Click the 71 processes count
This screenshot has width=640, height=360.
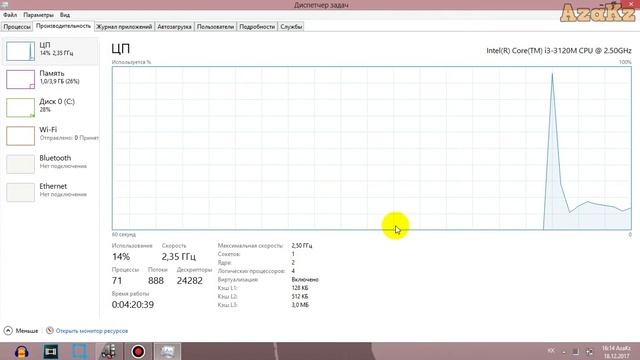(x=117, y=281)
